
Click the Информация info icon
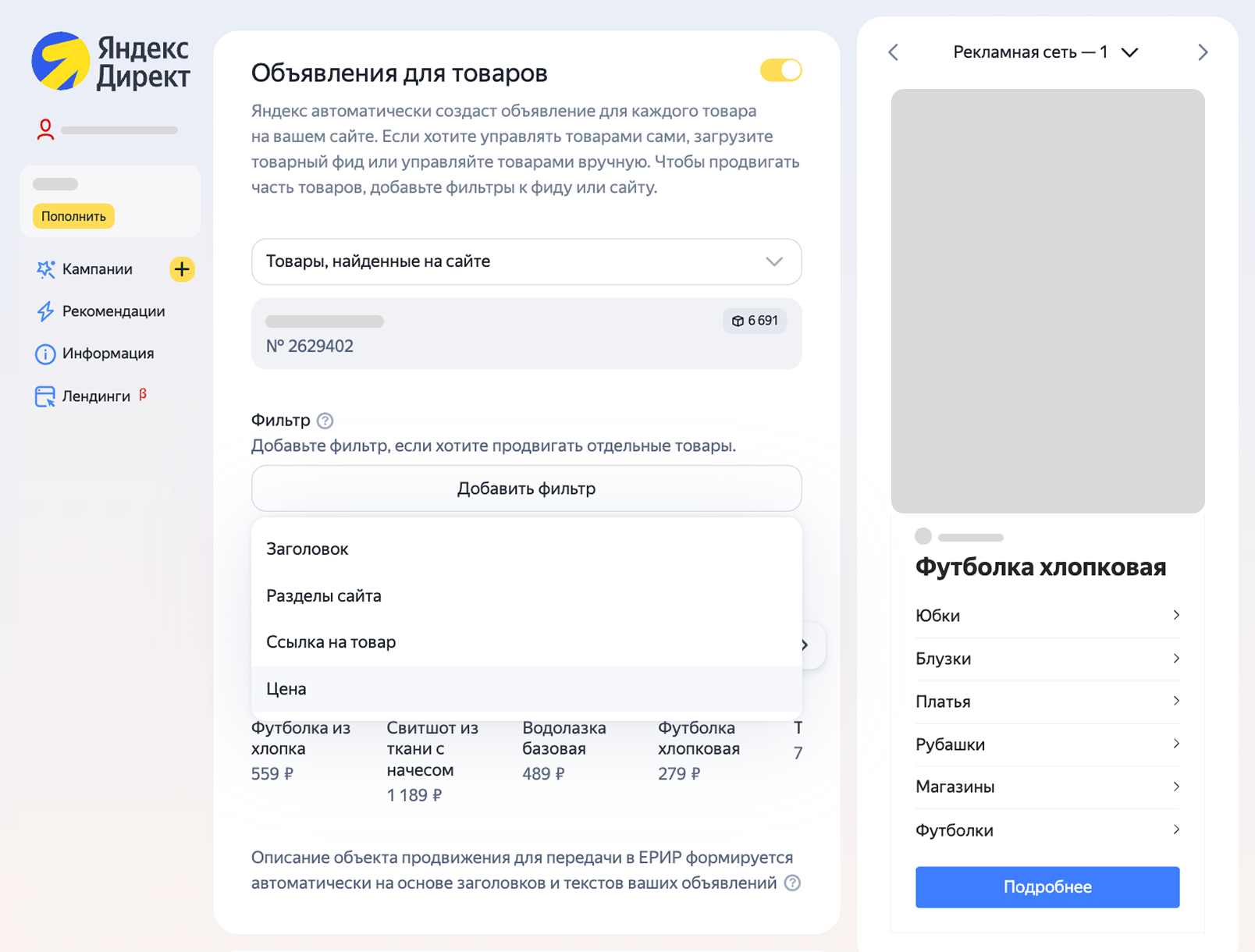(44, 353)
